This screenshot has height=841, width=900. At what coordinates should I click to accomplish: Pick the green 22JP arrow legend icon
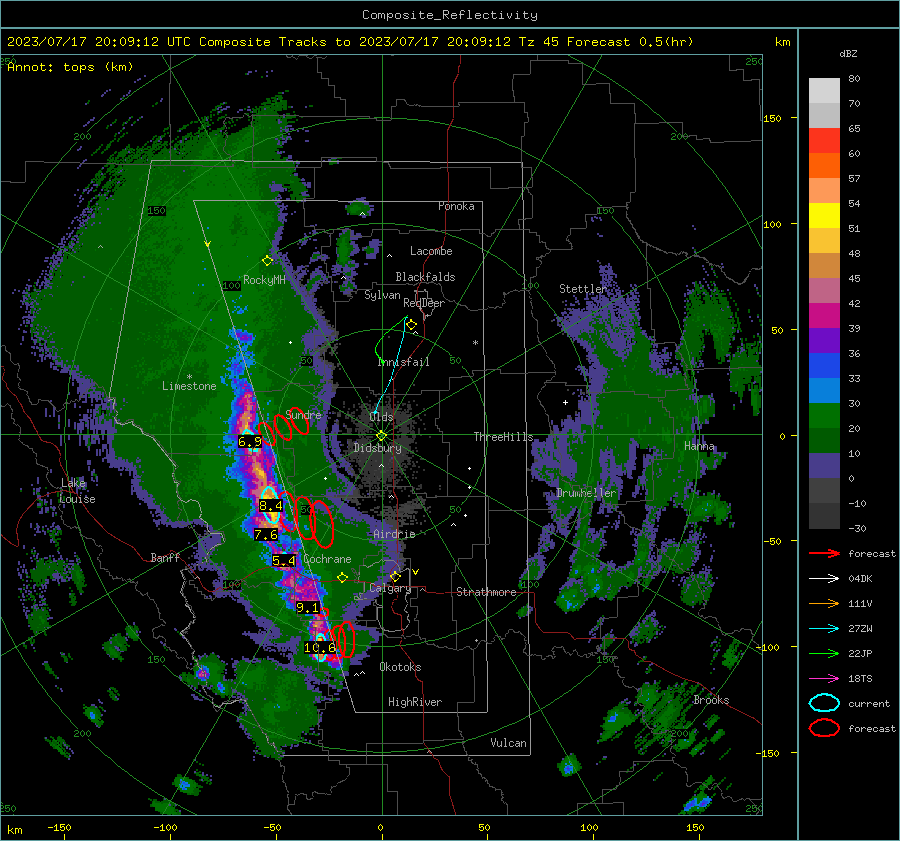point(824,653)
